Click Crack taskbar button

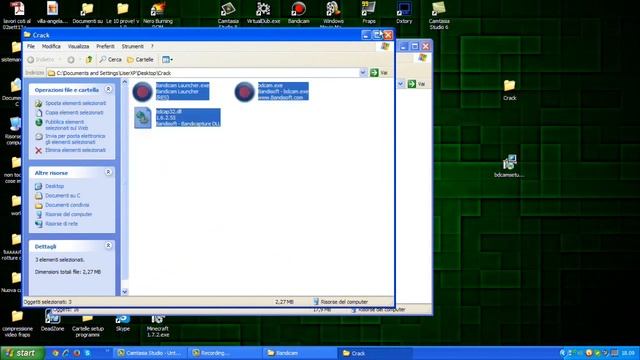click(374, 353)
